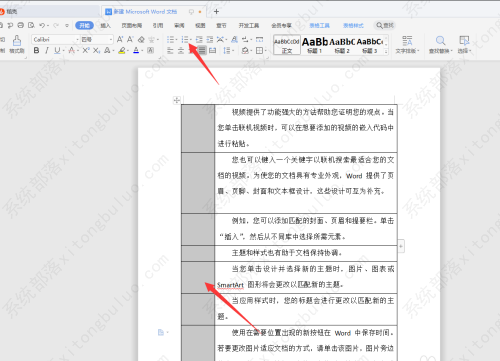The width and height of the screenshot is (500, 361).
Task: Click the Undo arrow icon
Action: tap(42, 25)
